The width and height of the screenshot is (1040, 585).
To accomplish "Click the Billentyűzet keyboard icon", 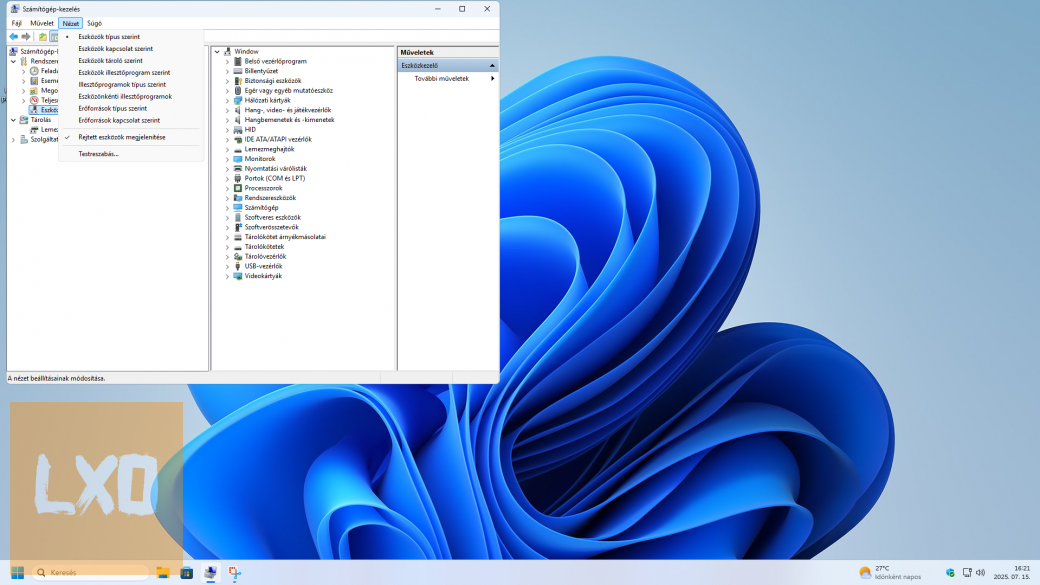I will click(237, 71).
